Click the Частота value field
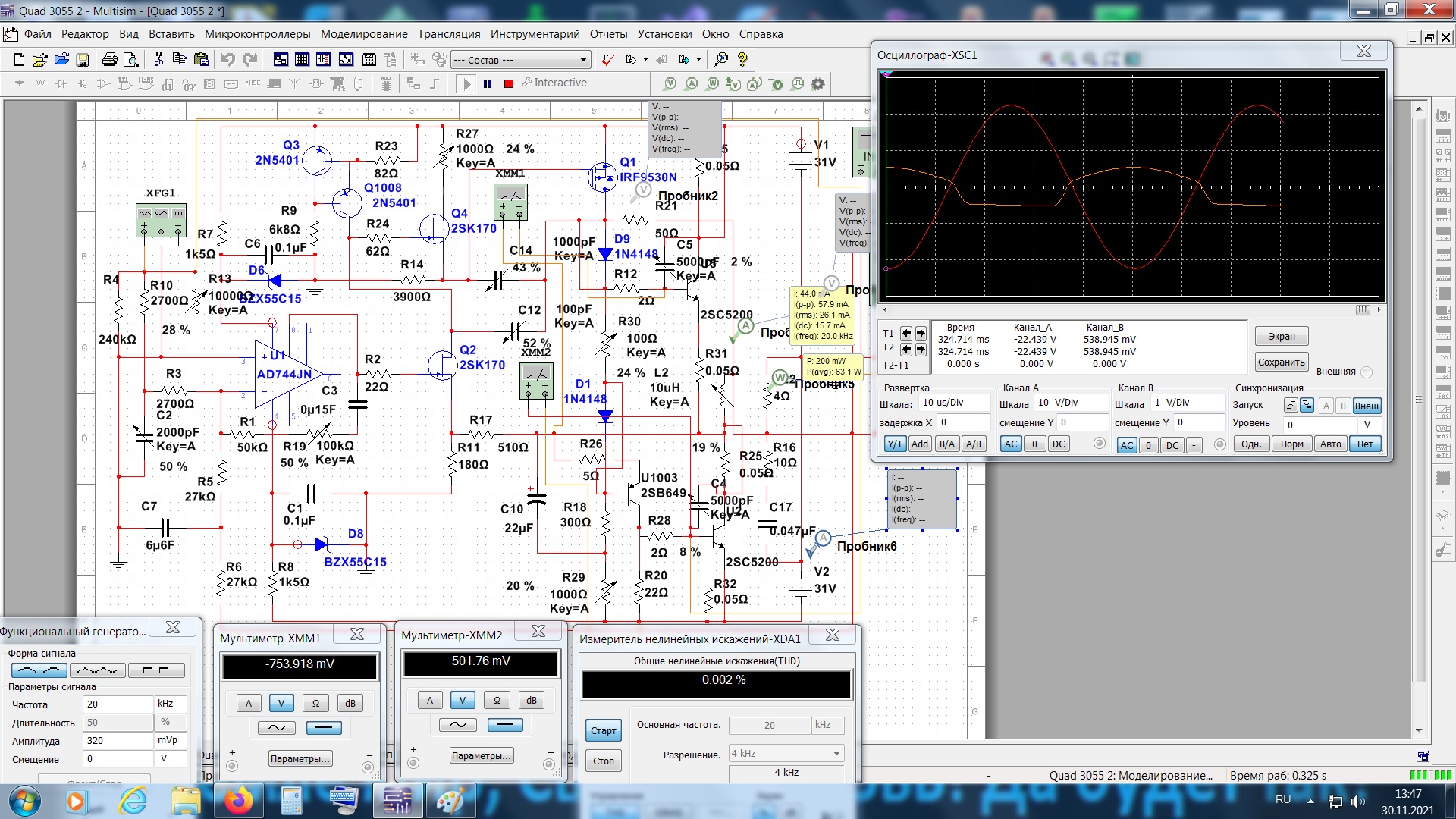 [118, 704]
